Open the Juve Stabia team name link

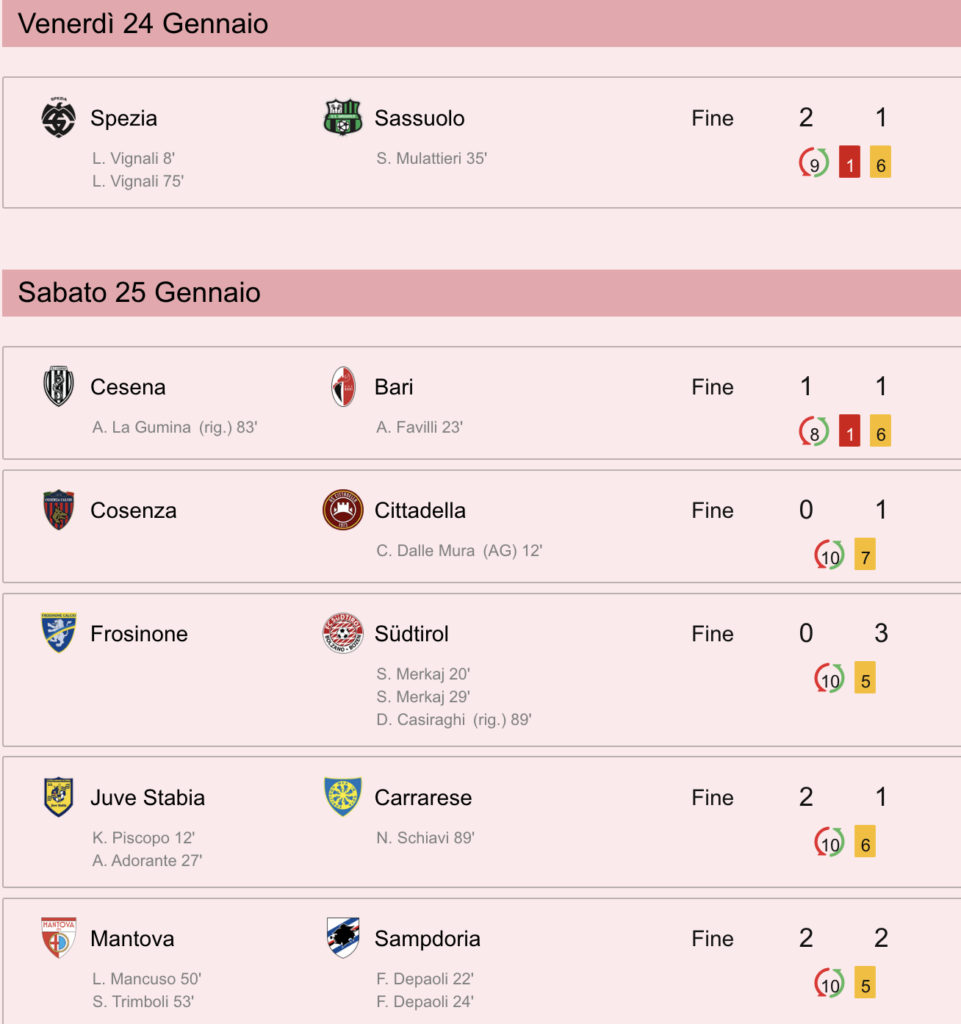click(148, 797)
